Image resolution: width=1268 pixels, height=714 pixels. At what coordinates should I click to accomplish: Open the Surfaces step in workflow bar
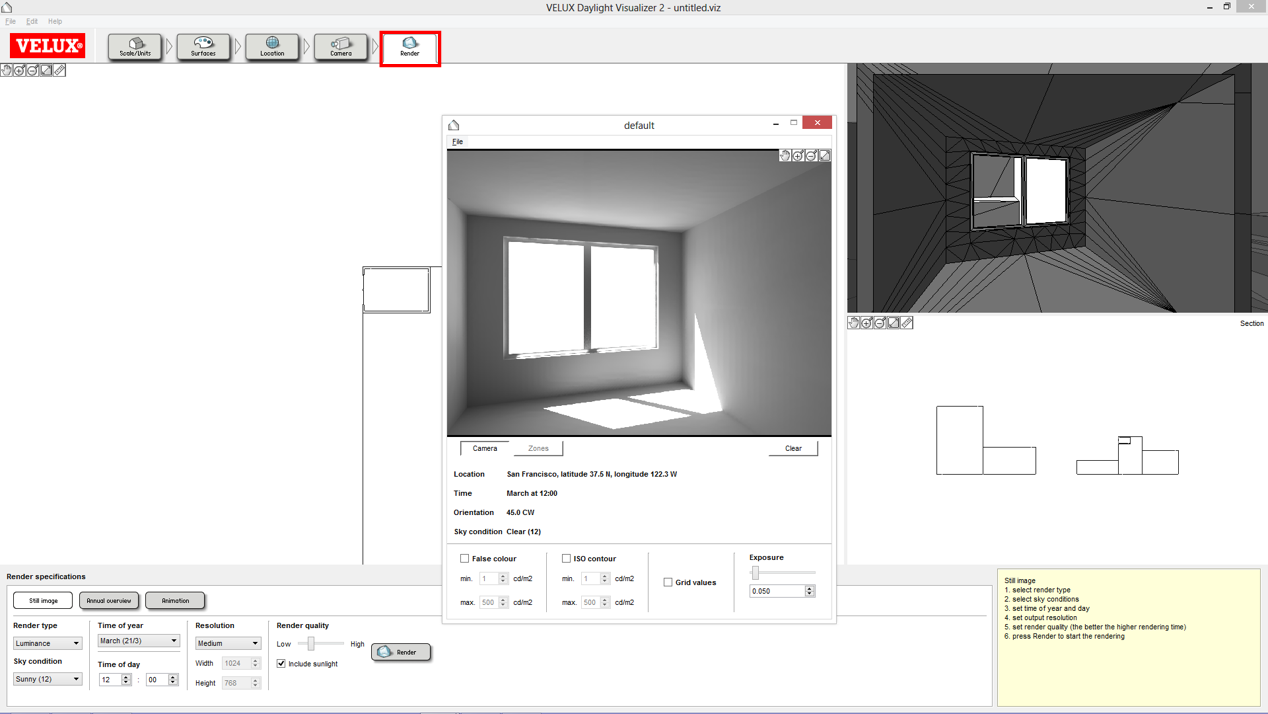tap(203, 46)
